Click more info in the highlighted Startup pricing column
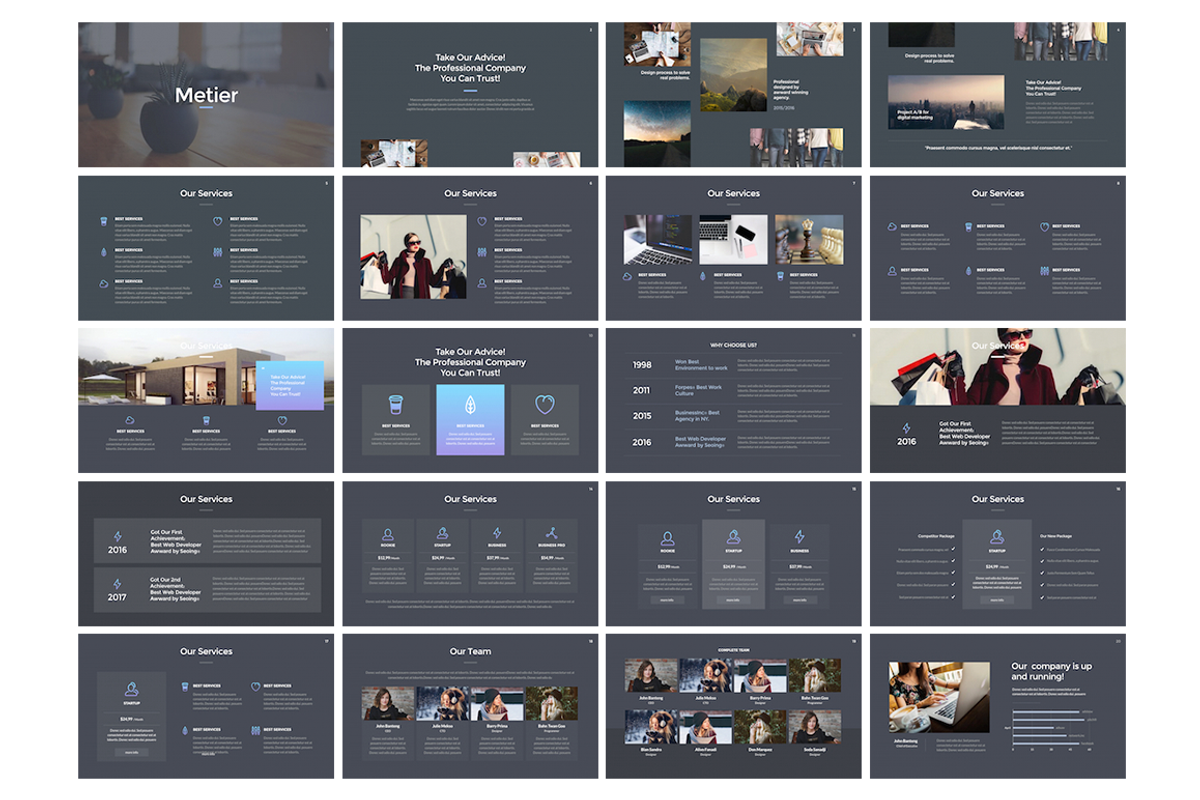The image size is (1200, 800). 733,600
